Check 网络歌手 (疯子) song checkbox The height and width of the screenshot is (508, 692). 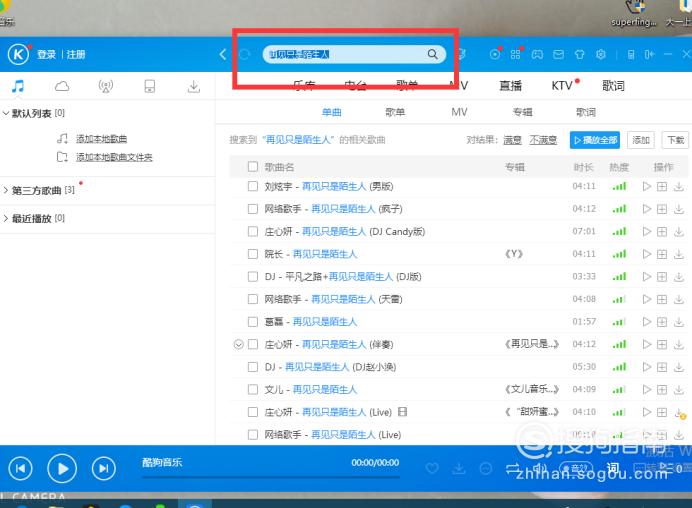click(x=253, y=209)
